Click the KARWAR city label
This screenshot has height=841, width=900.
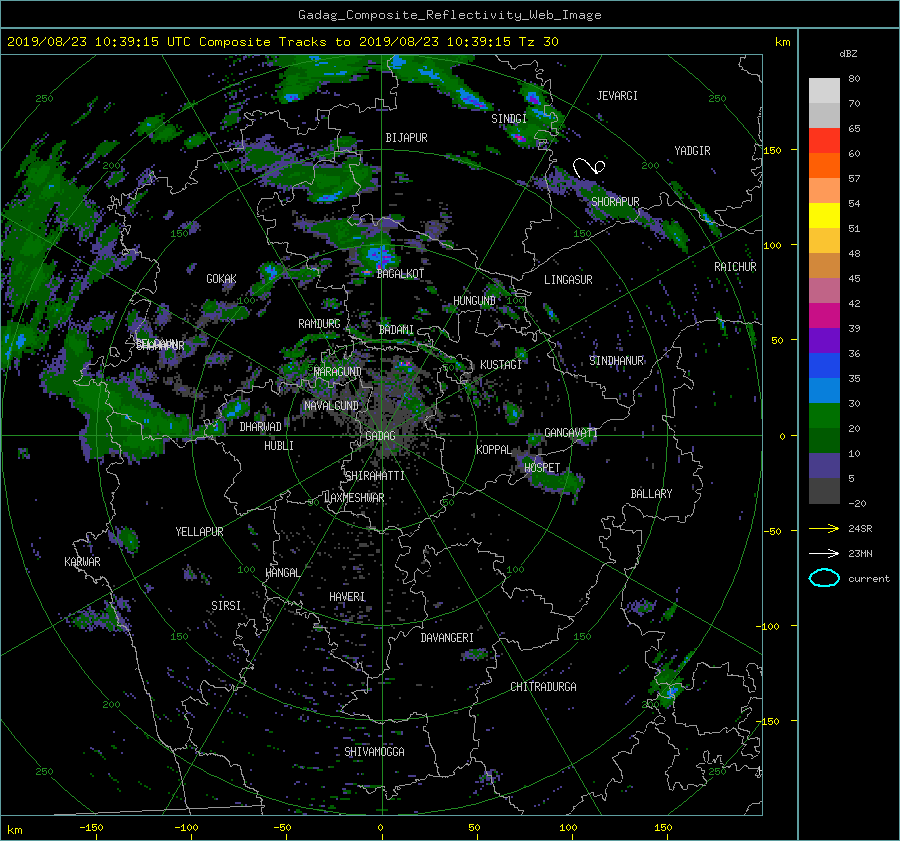82,562
